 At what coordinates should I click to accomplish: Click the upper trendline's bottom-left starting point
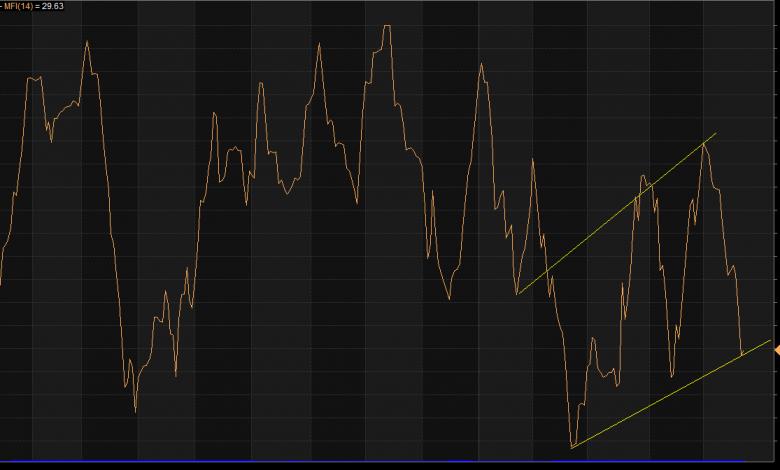[x=517, y=293]
